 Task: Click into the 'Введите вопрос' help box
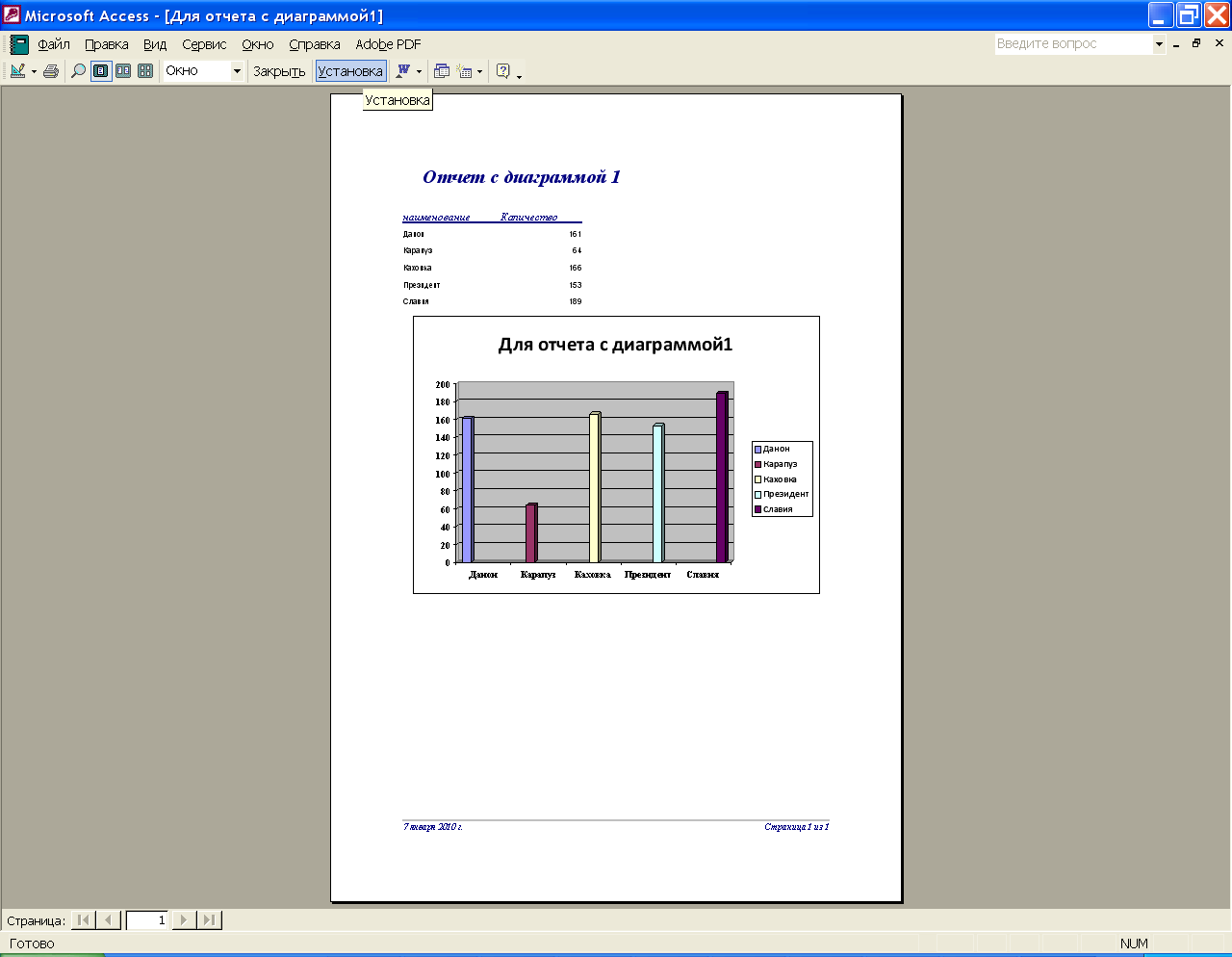pos(1074,43)
